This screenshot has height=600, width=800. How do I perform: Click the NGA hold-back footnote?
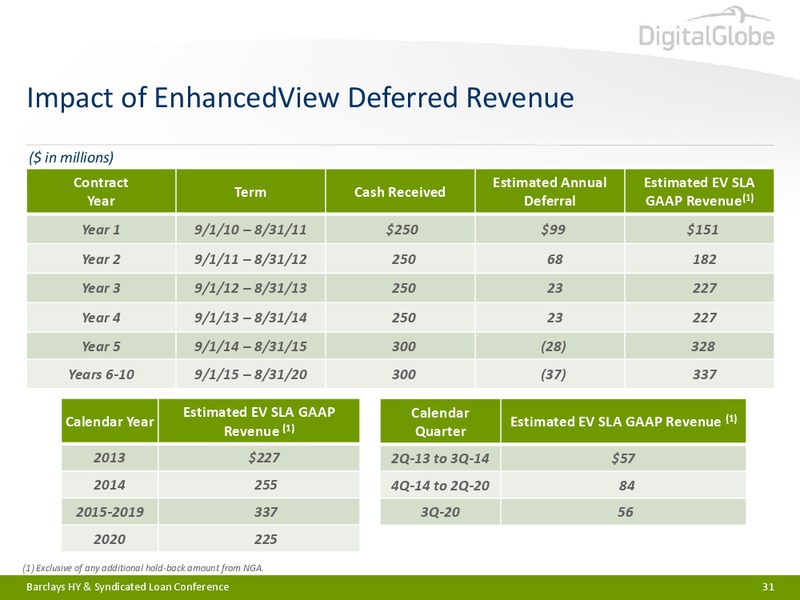(x=143, y=568)
